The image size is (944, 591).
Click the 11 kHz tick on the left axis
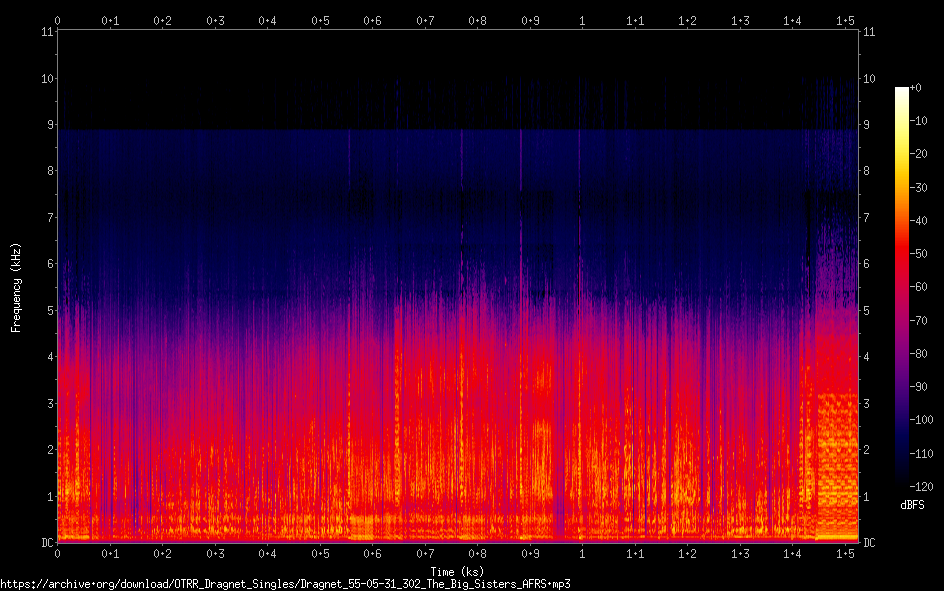tap(46, 32)
